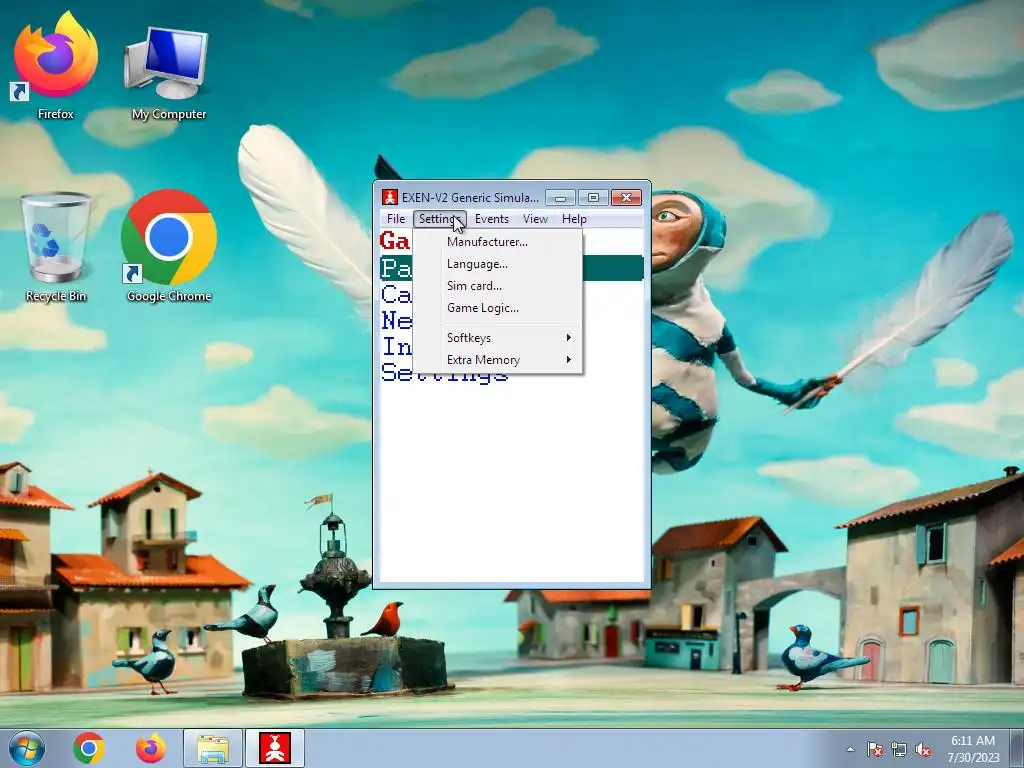This screenshot has width=1024, height=768.
Task: Select Game Logic... menu entry
Action: click(498, 308)
